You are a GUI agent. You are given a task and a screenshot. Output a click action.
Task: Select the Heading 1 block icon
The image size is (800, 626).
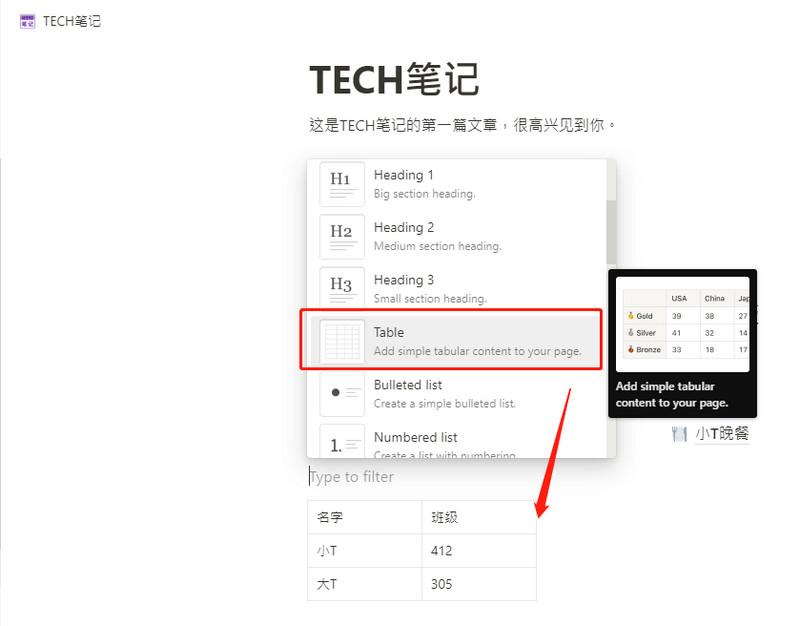click(341, 183)
